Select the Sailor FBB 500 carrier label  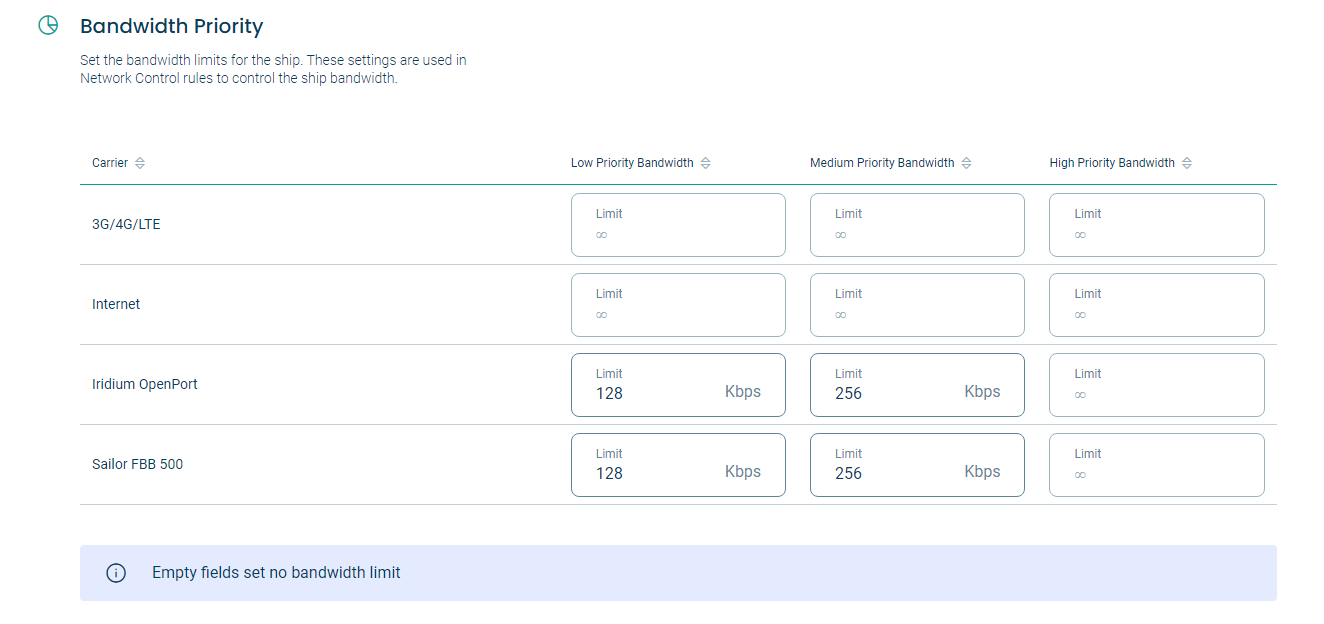point(137,464)
